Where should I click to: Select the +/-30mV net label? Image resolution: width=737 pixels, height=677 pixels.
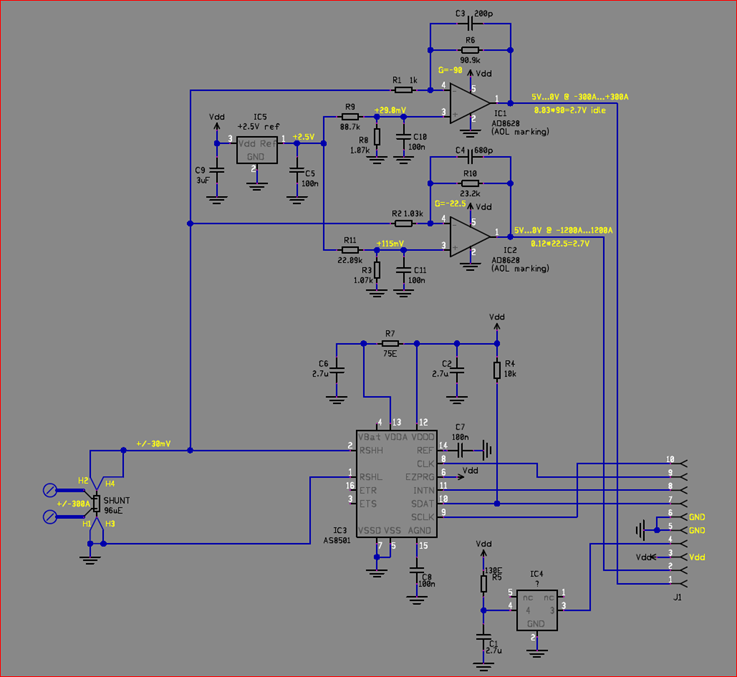[153, 444]
